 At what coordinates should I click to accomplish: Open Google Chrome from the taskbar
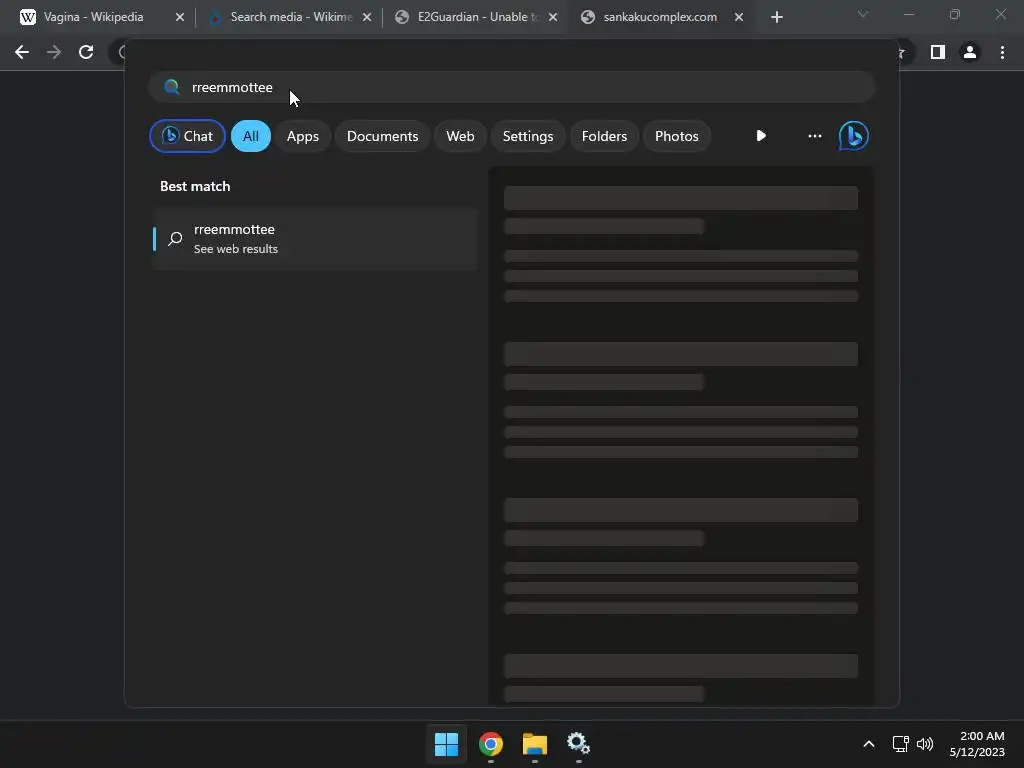pos(491,744)
